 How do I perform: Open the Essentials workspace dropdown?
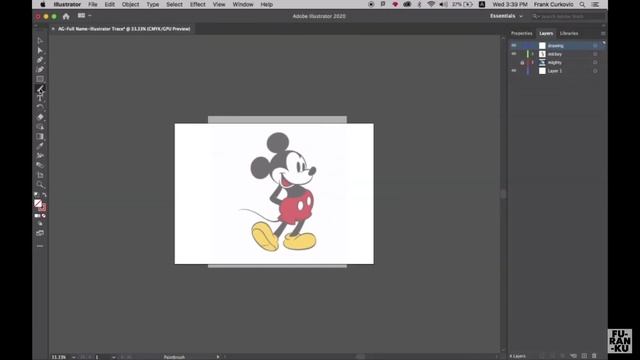(x=506, y=16)
